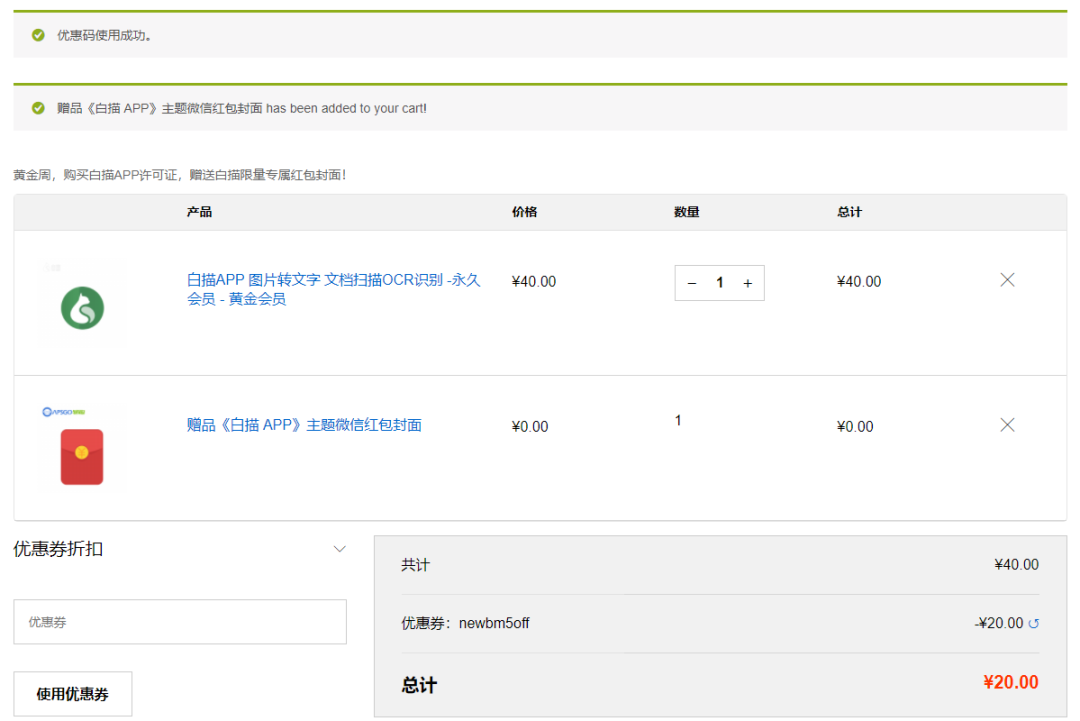1080x721 pixels.
Task: Click the red ¥20.00 order total
Action: pyautogui.click(x=1010, y=683)
